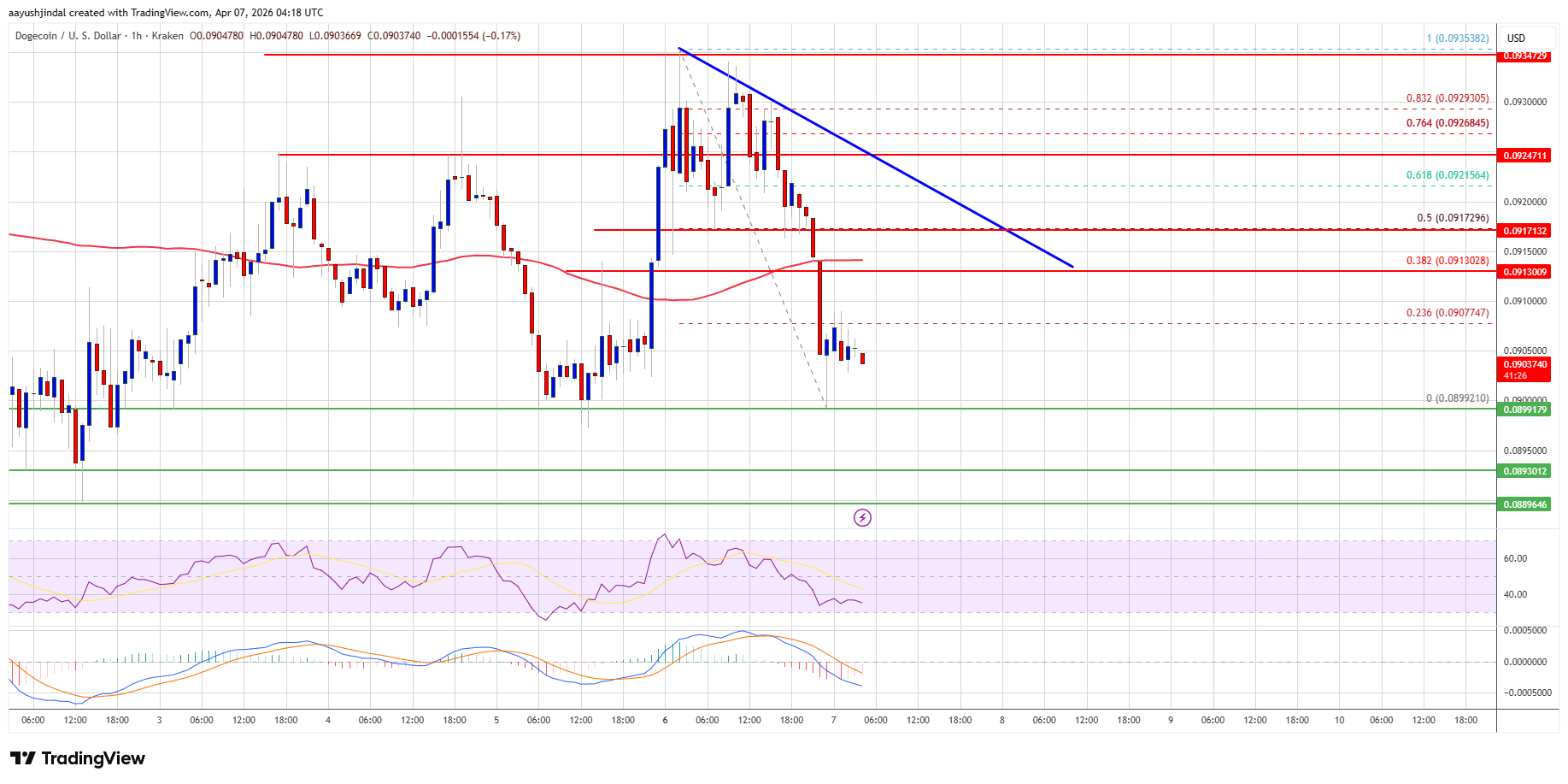Select the 0.5 (0.0917296) Fibonacci label

point(1450,218)
